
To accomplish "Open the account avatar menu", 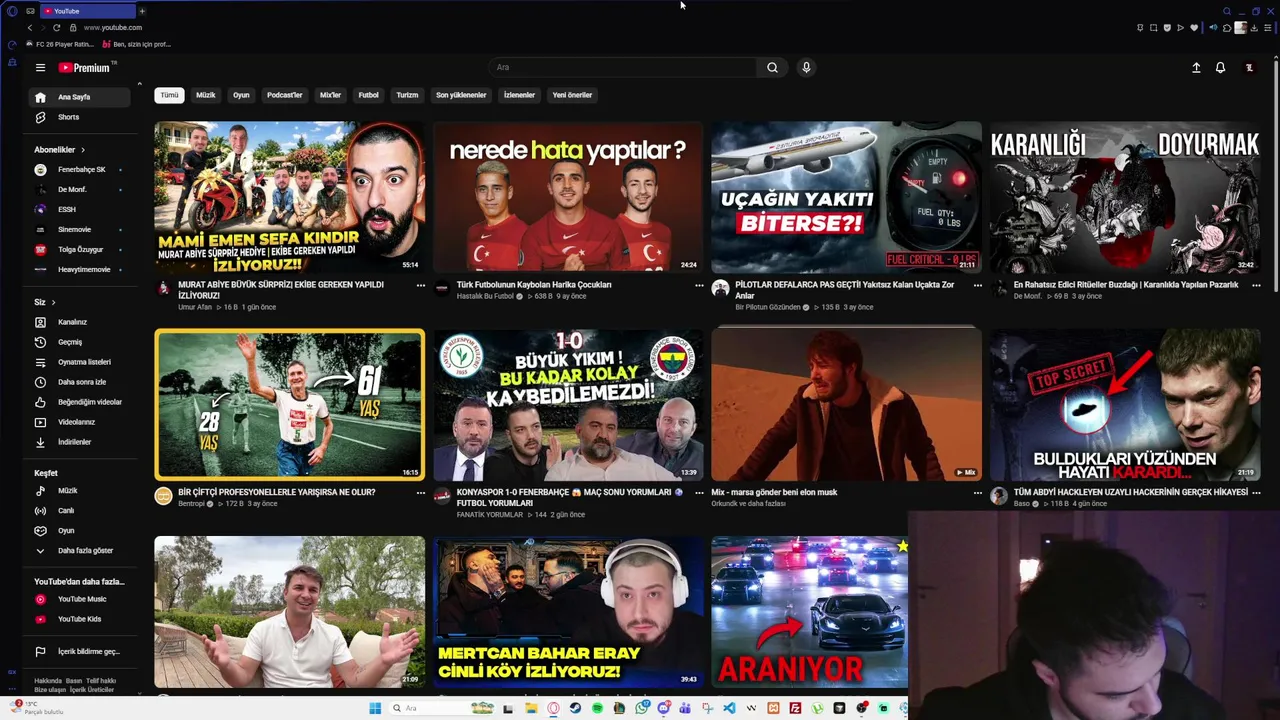I will click(1249, 68).
